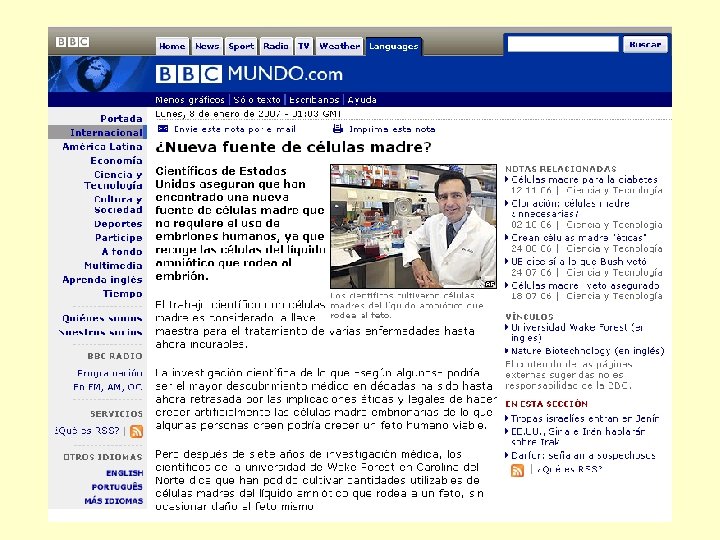This screenshot has width=720, height=540.
Task: Open the Home tab
Action: [172, 46]
